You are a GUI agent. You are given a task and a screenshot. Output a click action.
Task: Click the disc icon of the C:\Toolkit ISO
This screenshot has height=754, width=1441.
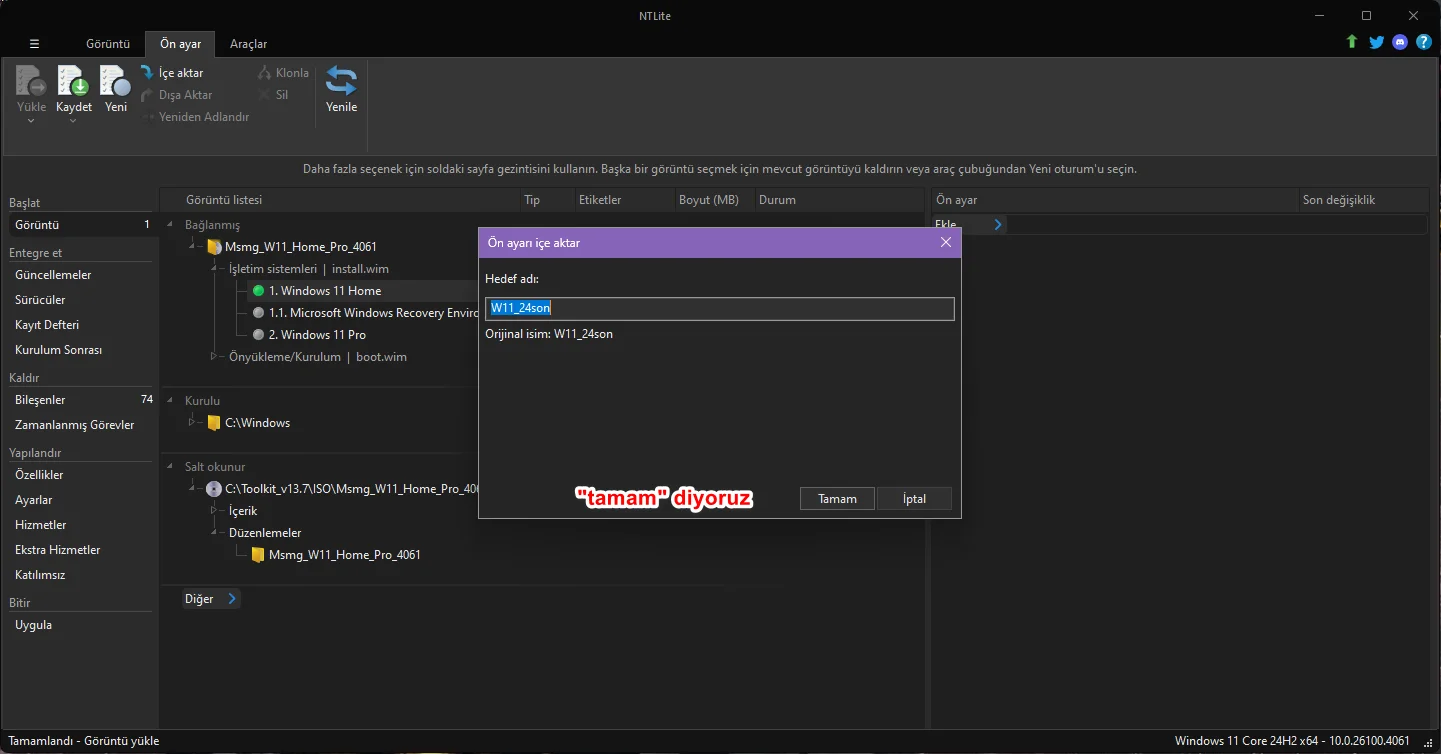point(214,489)
